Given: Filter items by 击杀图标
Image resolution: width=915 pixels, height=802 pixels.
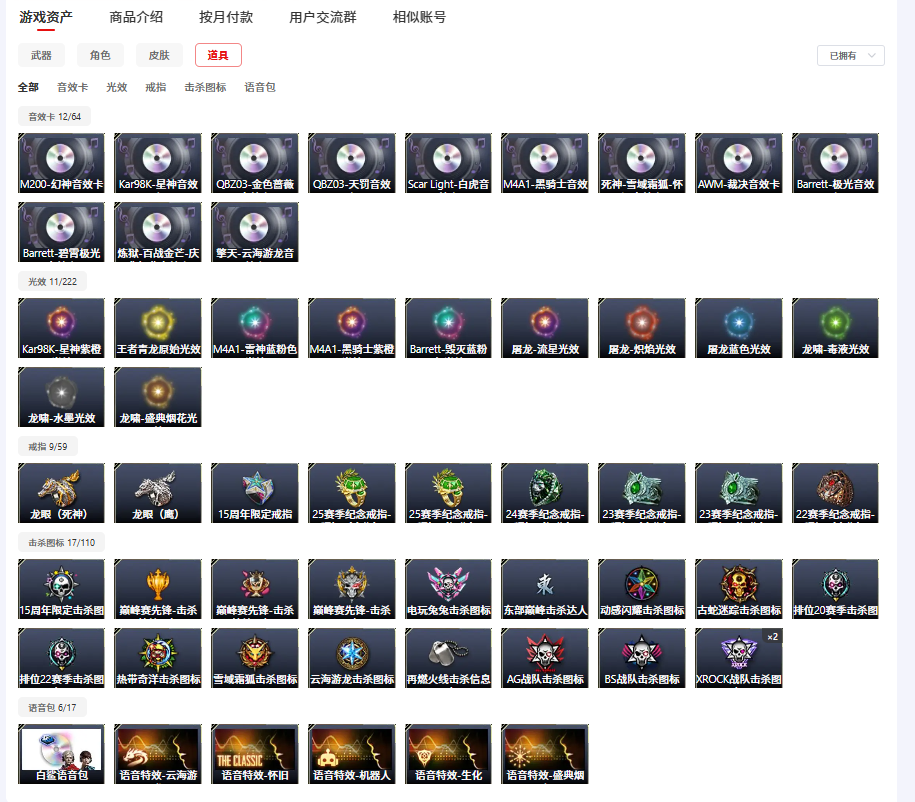Looking at the screenshot, I should click(x=205, y=88).
